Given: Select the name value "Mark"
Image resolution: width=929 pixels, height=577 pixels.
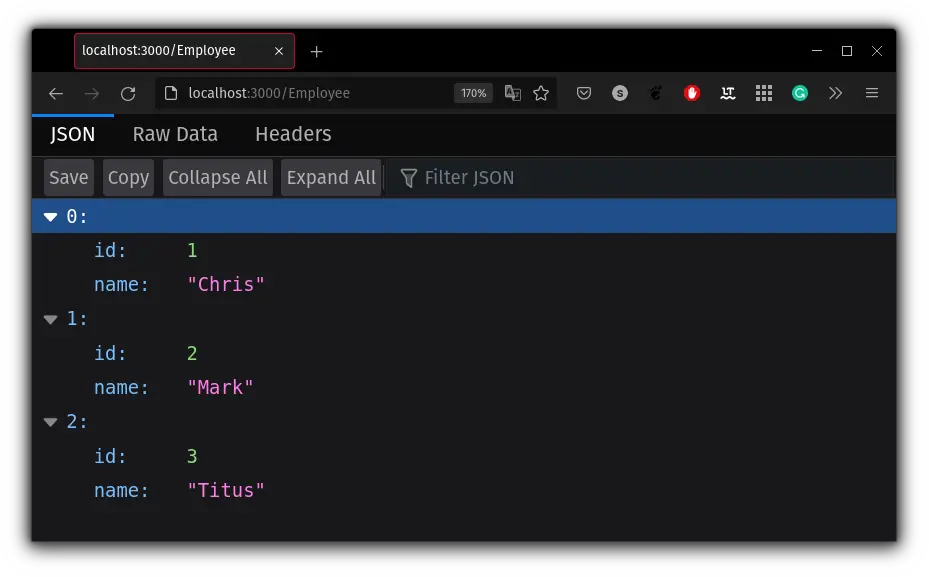Looking at the screenshot, I should click(220, 387).
